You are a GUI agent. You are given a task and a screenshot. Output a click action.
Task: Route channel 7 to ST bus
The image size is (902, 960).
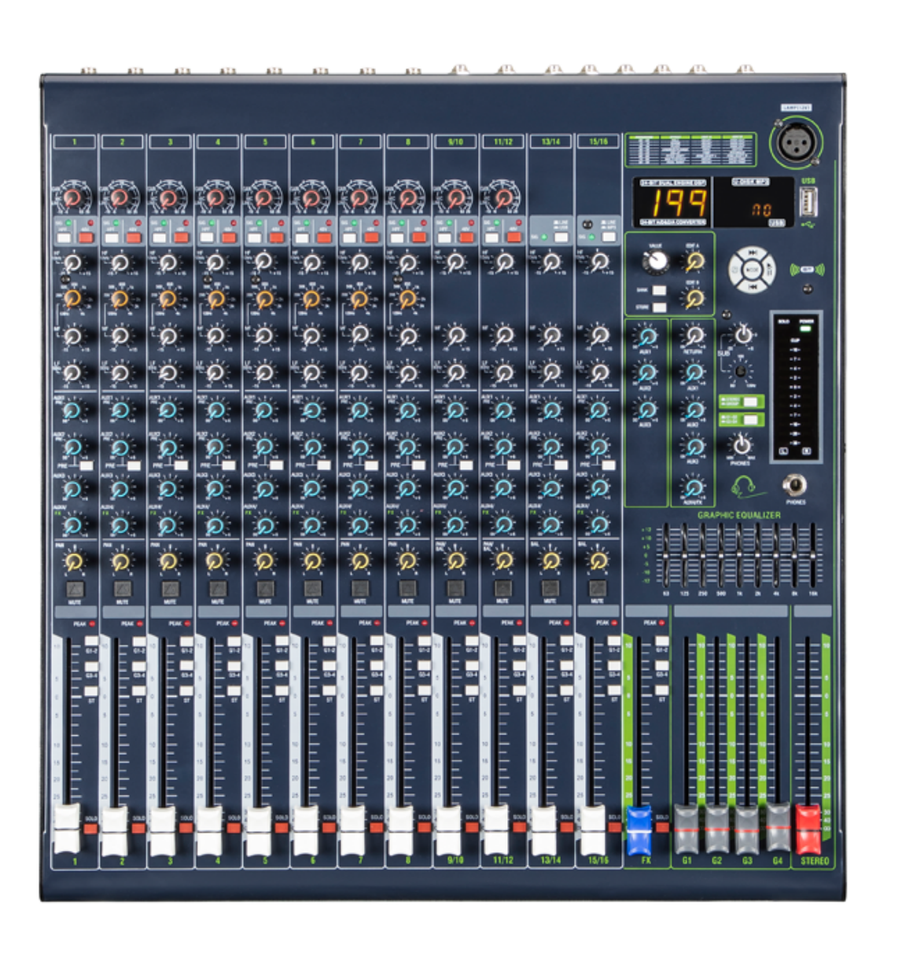tap(376, 691)
